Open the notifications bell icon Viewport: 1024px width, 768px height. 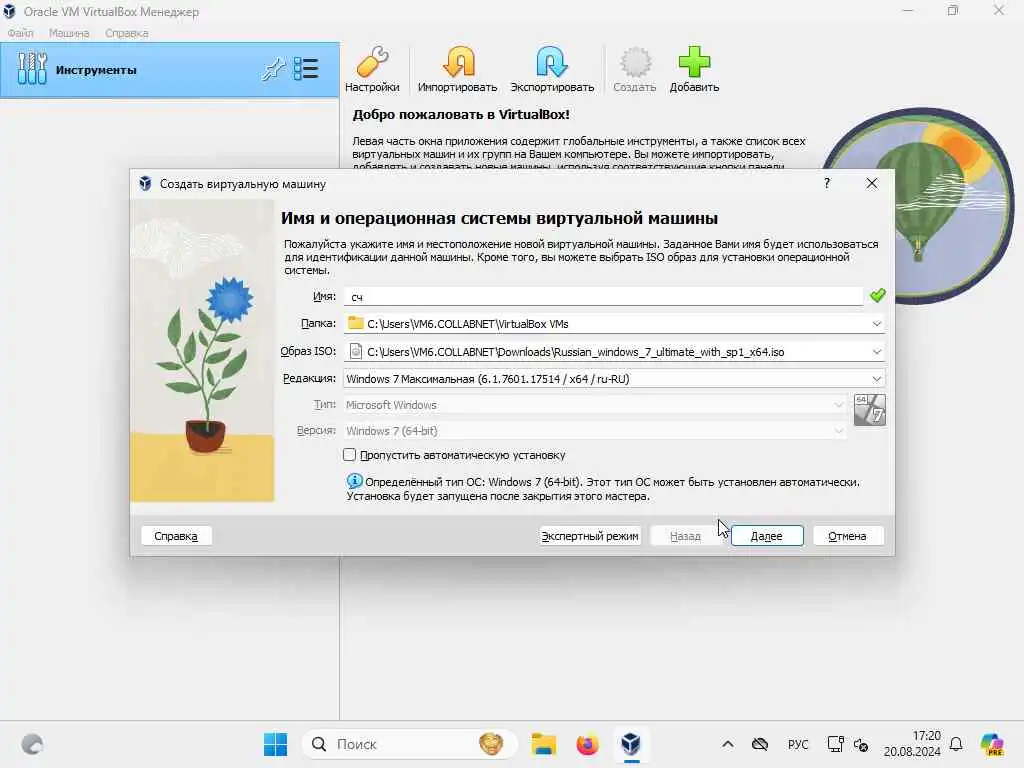click(x=956, y=744)
